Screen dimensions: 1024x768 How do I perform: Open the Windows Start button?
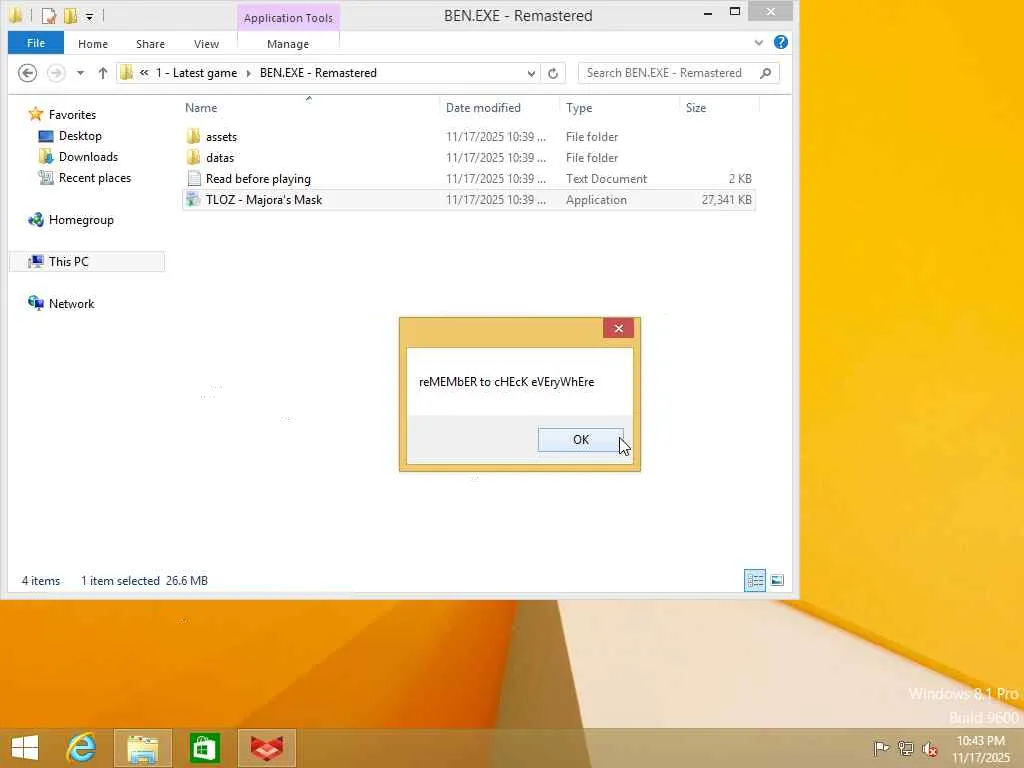25,747
